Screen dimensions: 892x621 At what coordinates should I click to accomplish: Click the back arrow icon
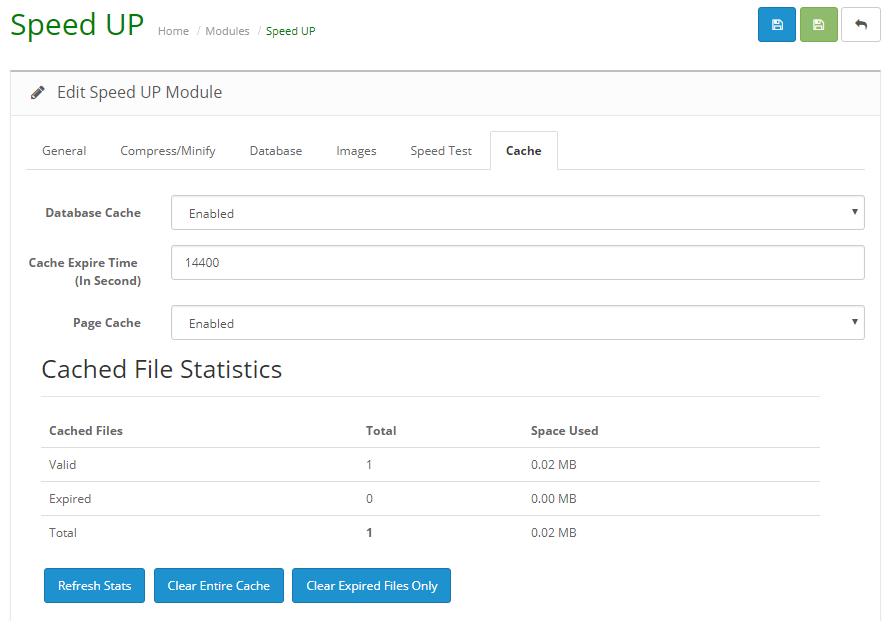(x=861, y=24)
